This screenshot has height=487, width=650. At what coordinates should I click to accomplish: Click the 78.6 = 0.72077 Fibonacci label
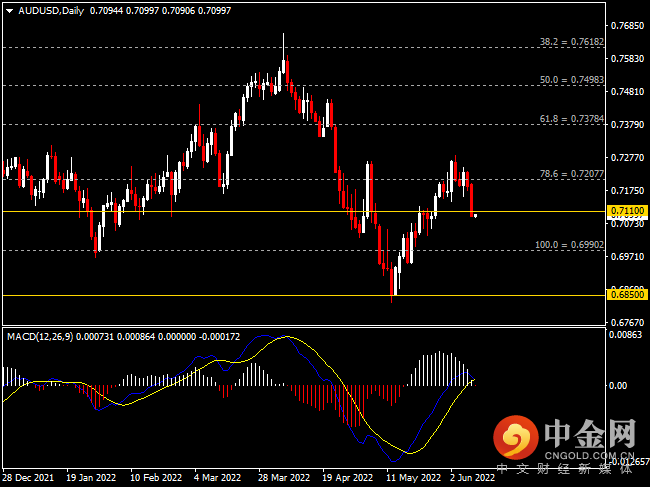[572, 174]
